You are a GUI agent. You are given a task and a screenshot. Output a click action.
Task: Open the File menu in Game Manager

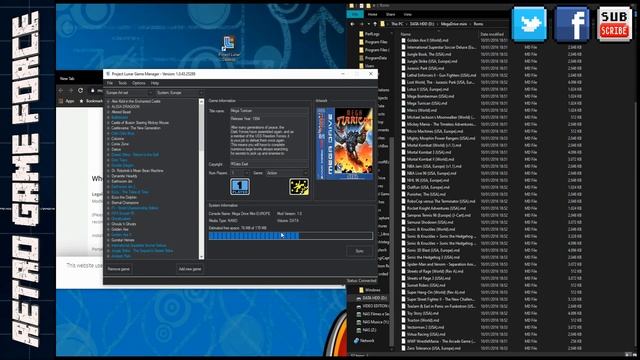pyautogui.click(x=110, y=83)
